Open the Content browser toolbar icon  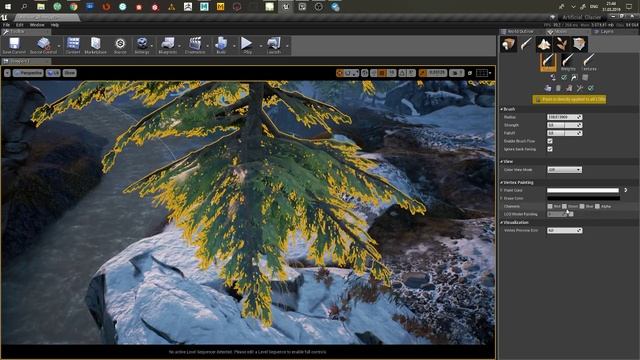[73, 46]
